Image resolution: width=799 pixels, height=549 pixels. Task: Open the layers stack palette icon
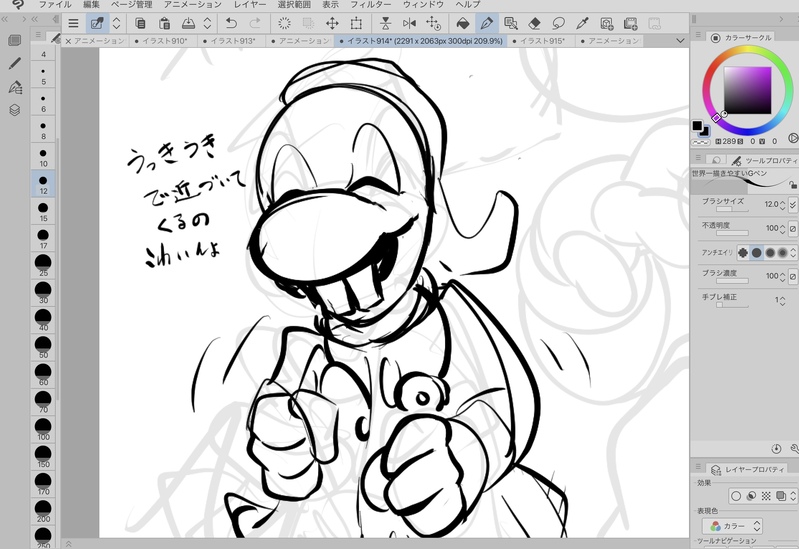coord(15,110)
